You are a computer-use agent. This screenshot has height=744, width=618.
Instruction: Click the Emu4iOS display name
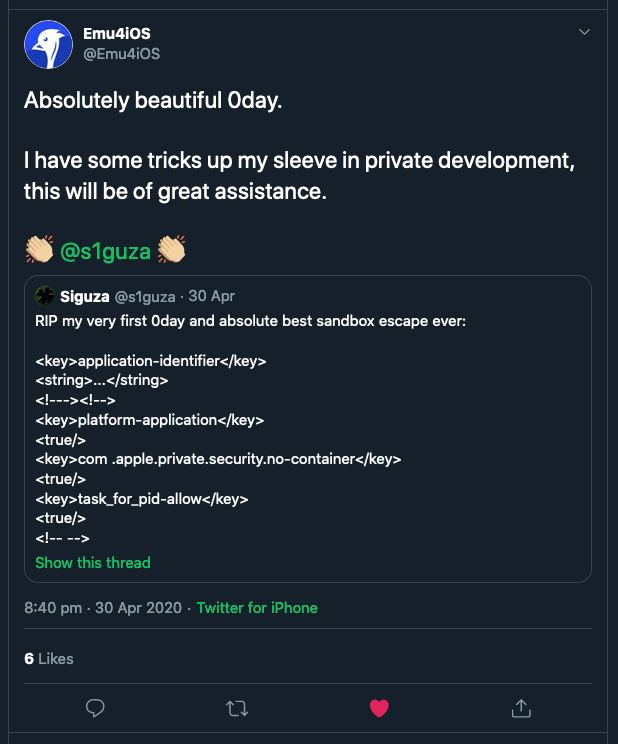pos(117,34)
